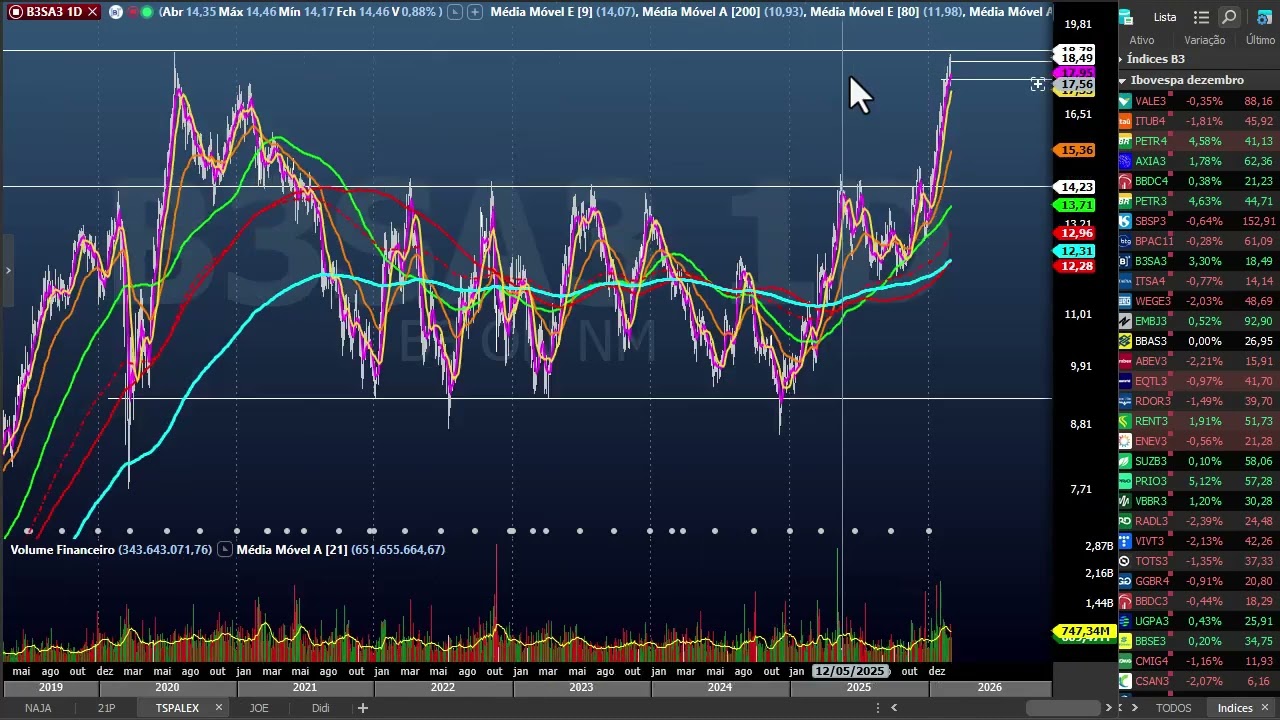Click the plus button to add an indicator
The width and height of the screenshot is (1280, 720).
coord(474,12)
